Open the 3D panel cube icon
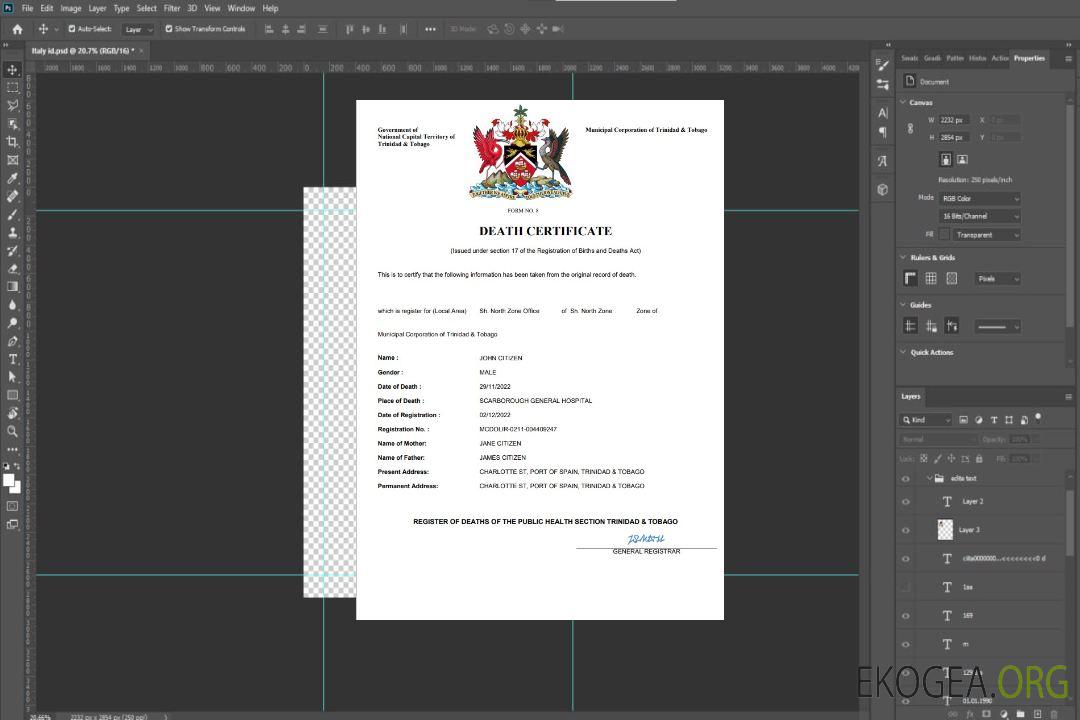This screenshot has width=1080, height=720. coord(883,189)
